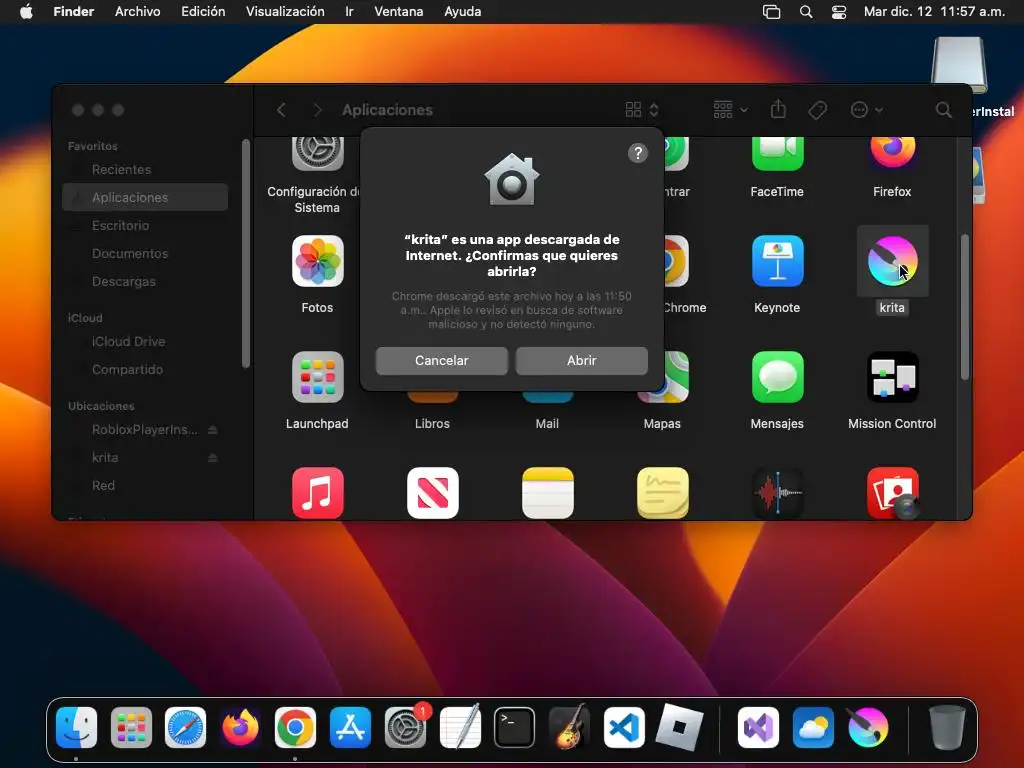
Task: Go forward in the Finder window
Action: (317, 110)
